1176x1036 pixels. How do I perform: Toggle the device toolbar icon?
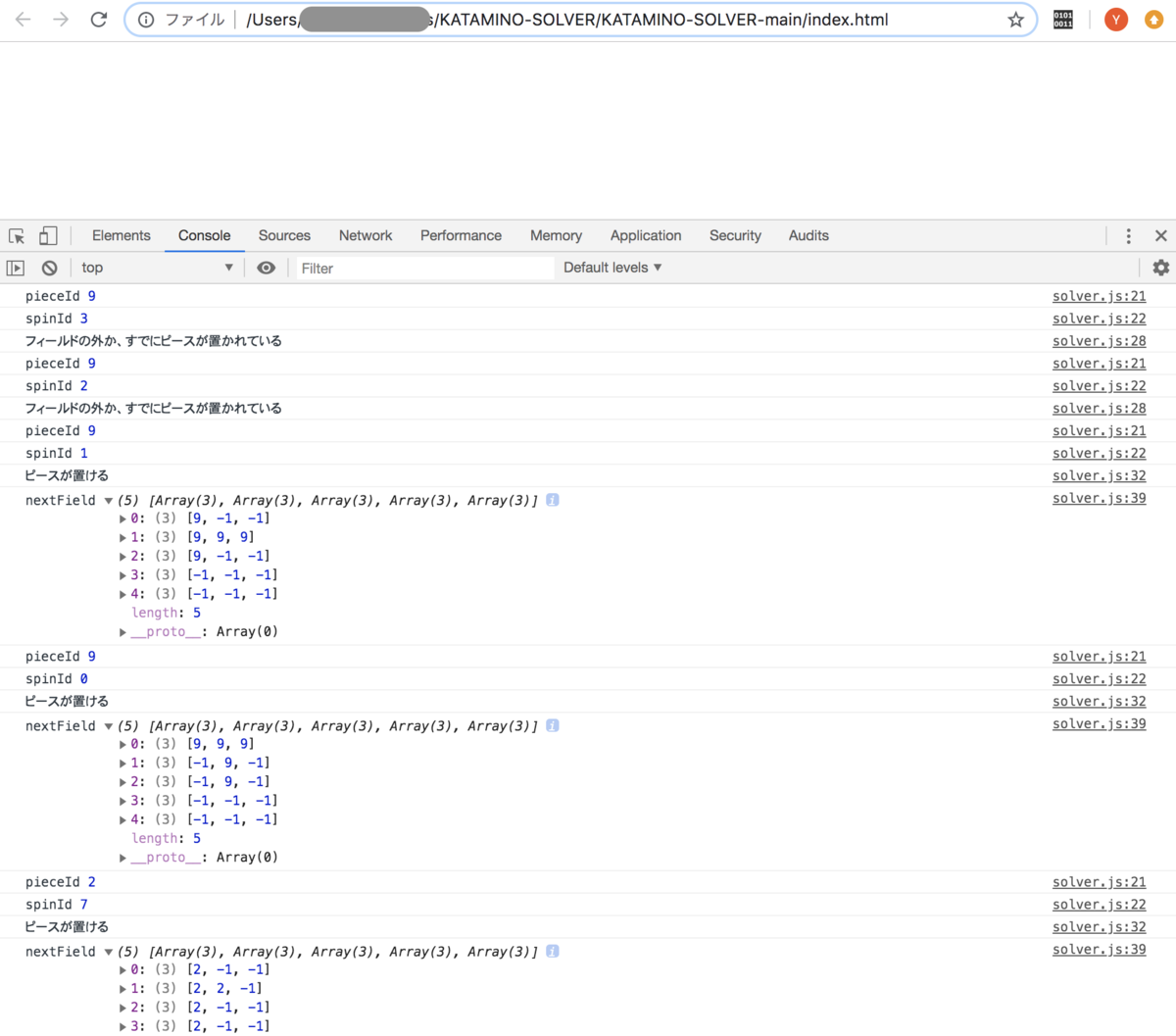(x=46, y=235)
